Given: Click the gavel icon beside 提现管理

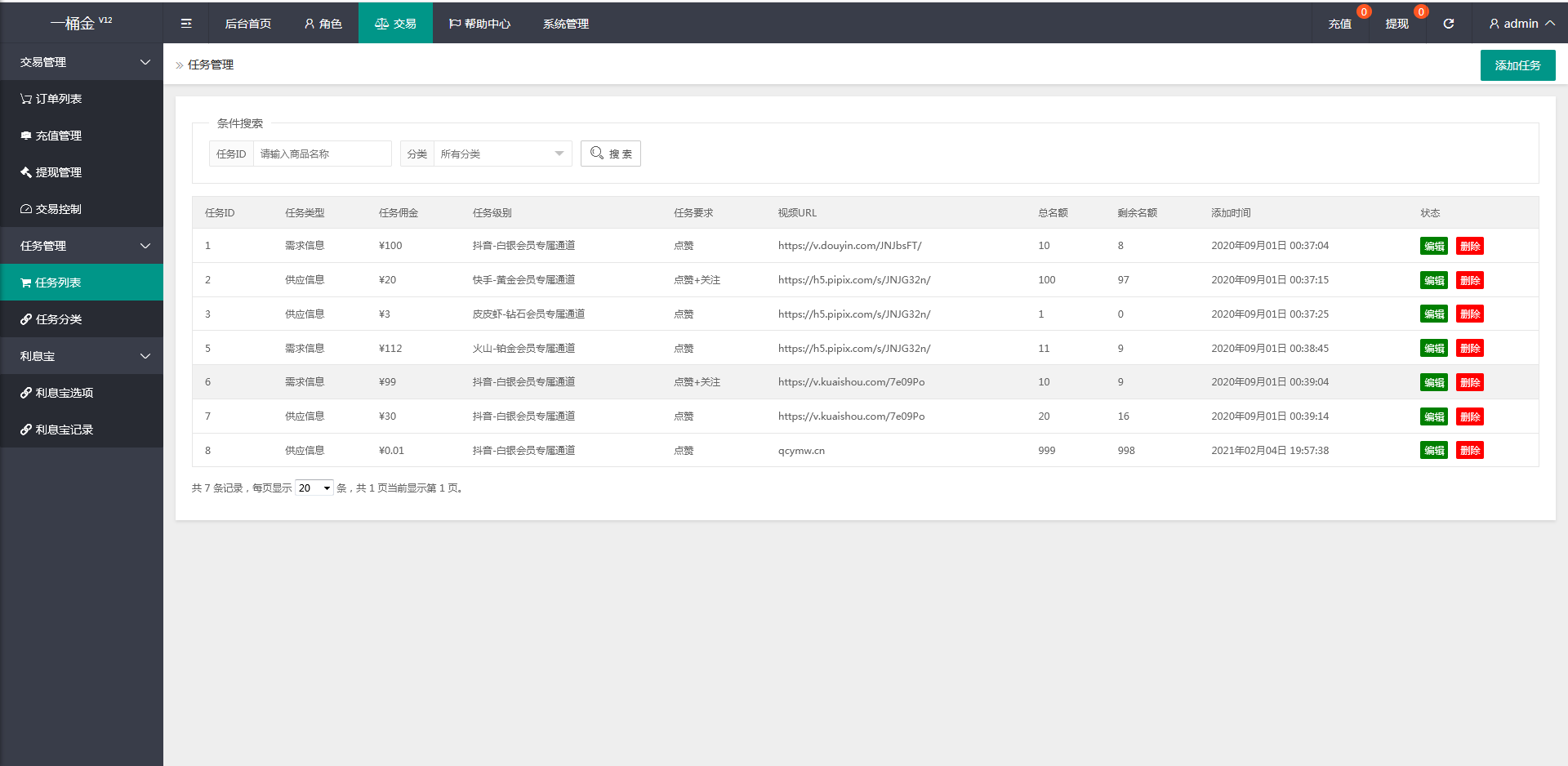Looking at the screenshot, I should (26, 172).
